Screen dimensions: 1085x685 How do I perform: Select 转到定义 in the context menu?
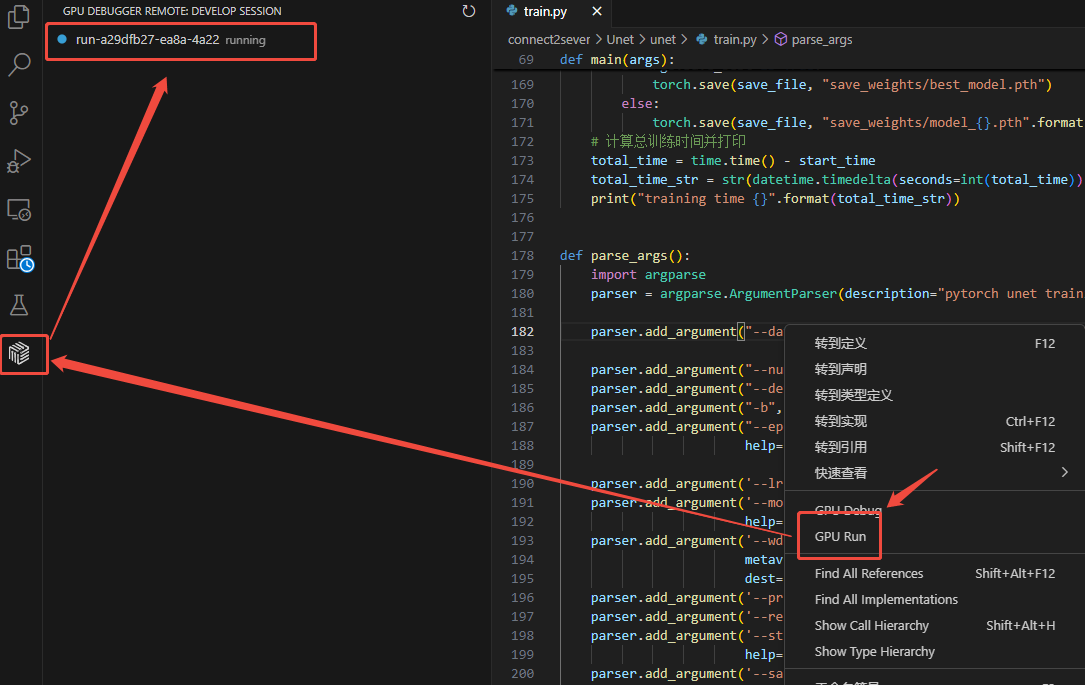(840, 343)
